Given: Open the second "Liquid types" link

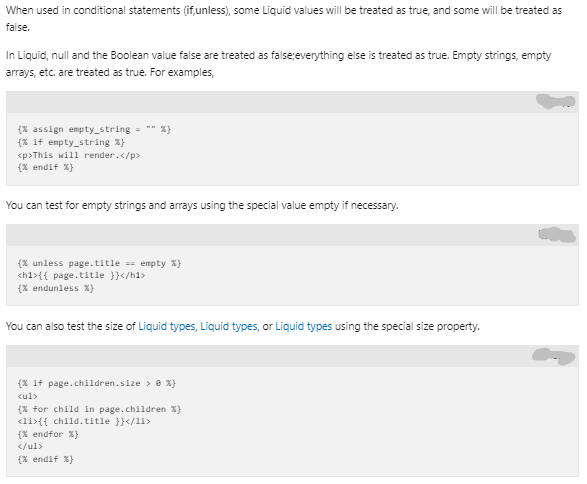Looking at the screenshot, I should [229, 326].
